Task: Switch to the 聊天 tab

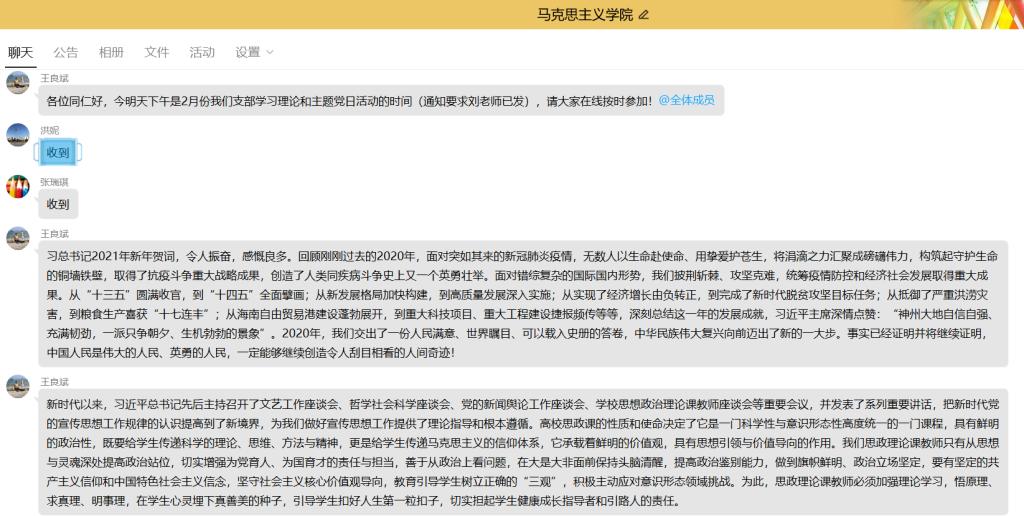Action: (20, 52)
